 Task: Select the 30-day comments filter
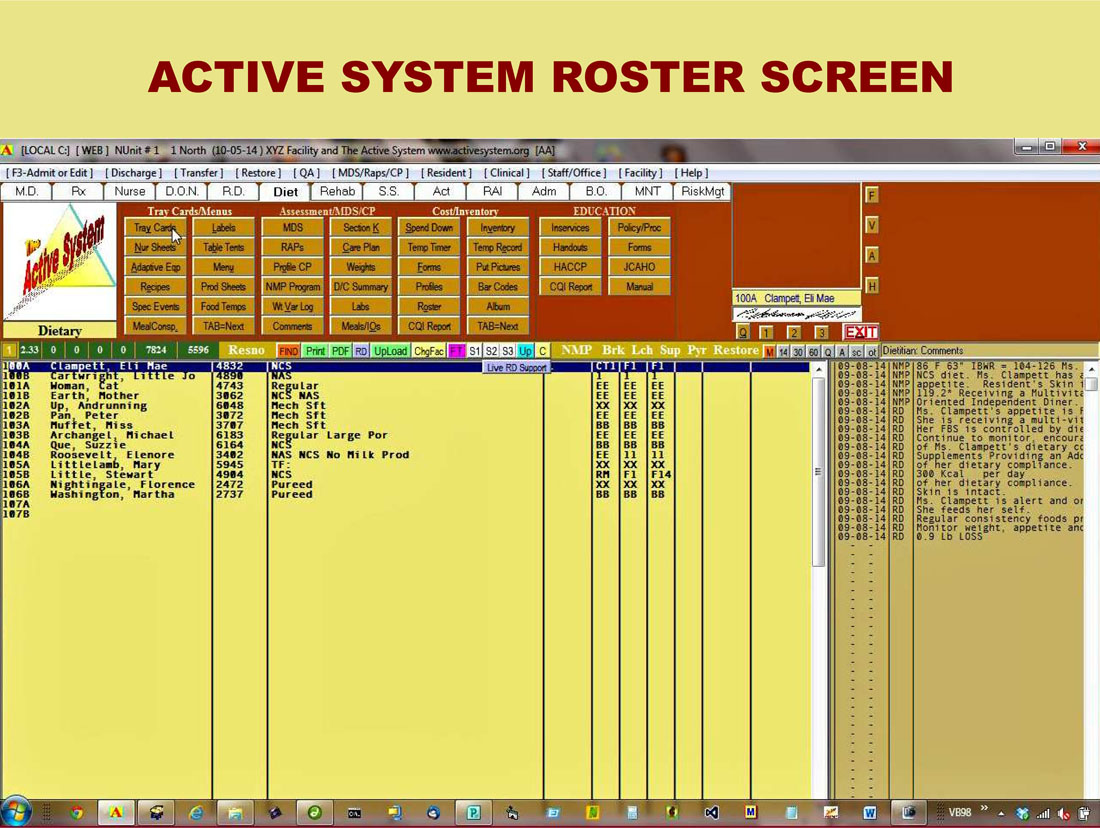pyautogui.click(x=798, y=352)
